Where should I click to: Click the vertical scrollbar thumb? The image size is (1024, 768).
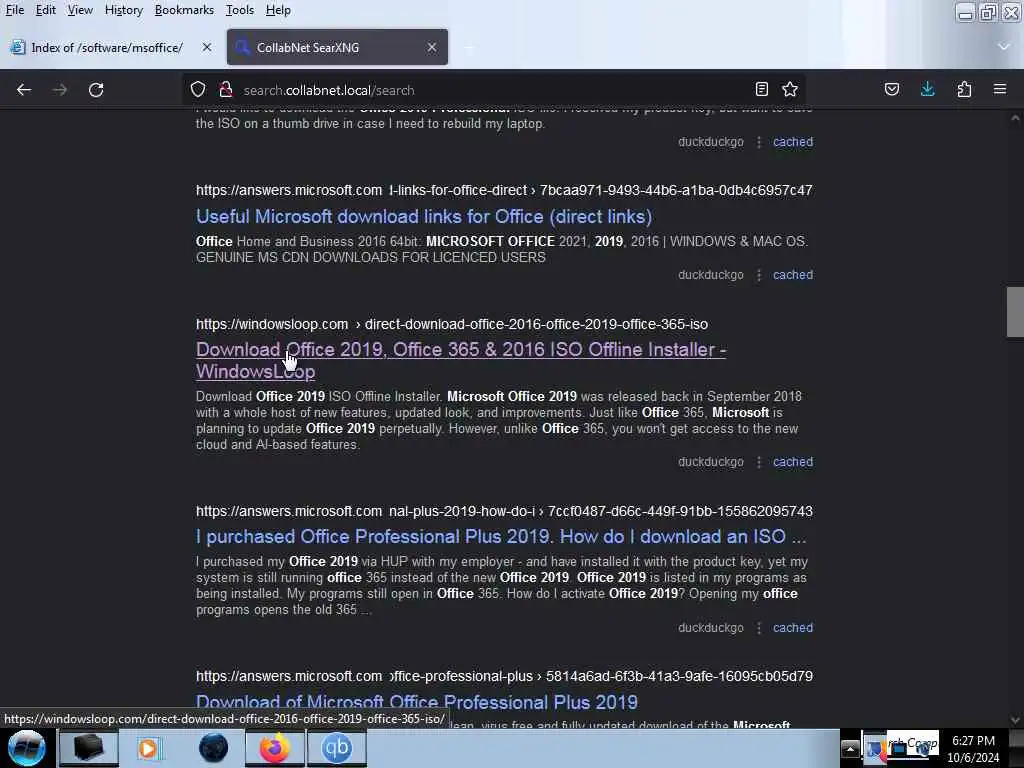point(1015,312)
